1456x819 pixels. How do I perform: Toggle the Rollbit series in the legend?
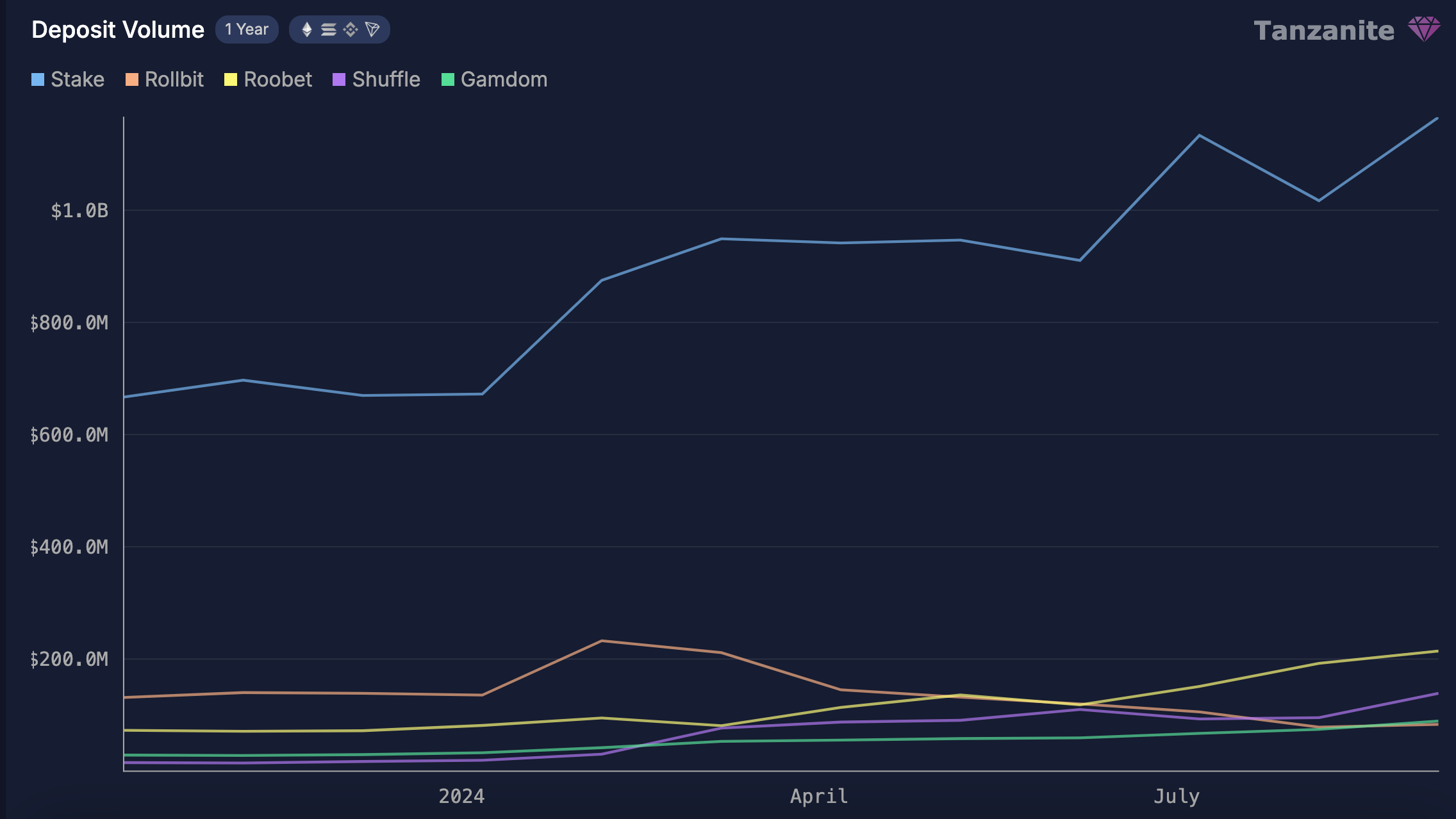click(165, 79)
